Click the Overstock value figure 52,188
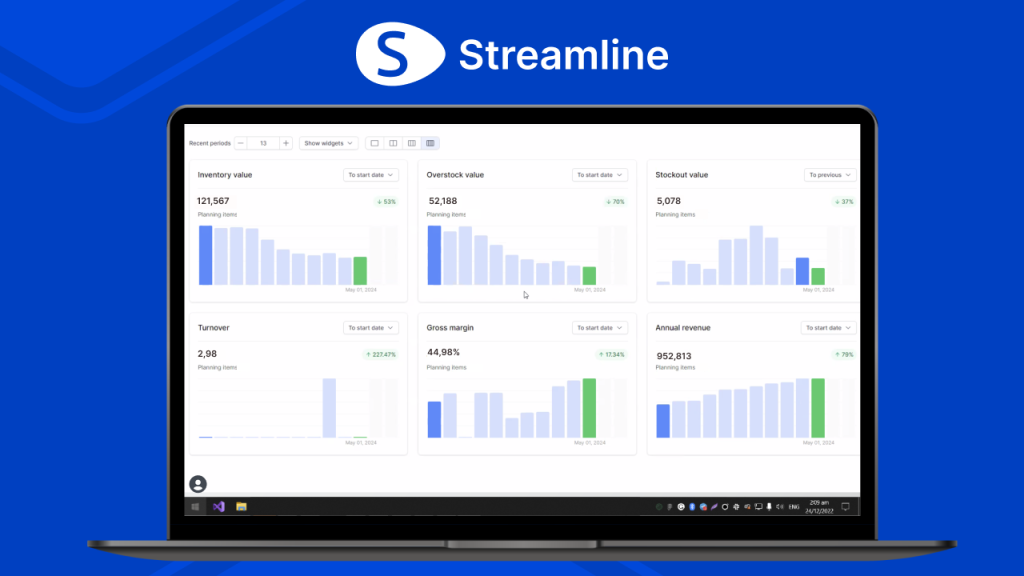 tap(443, 201)
